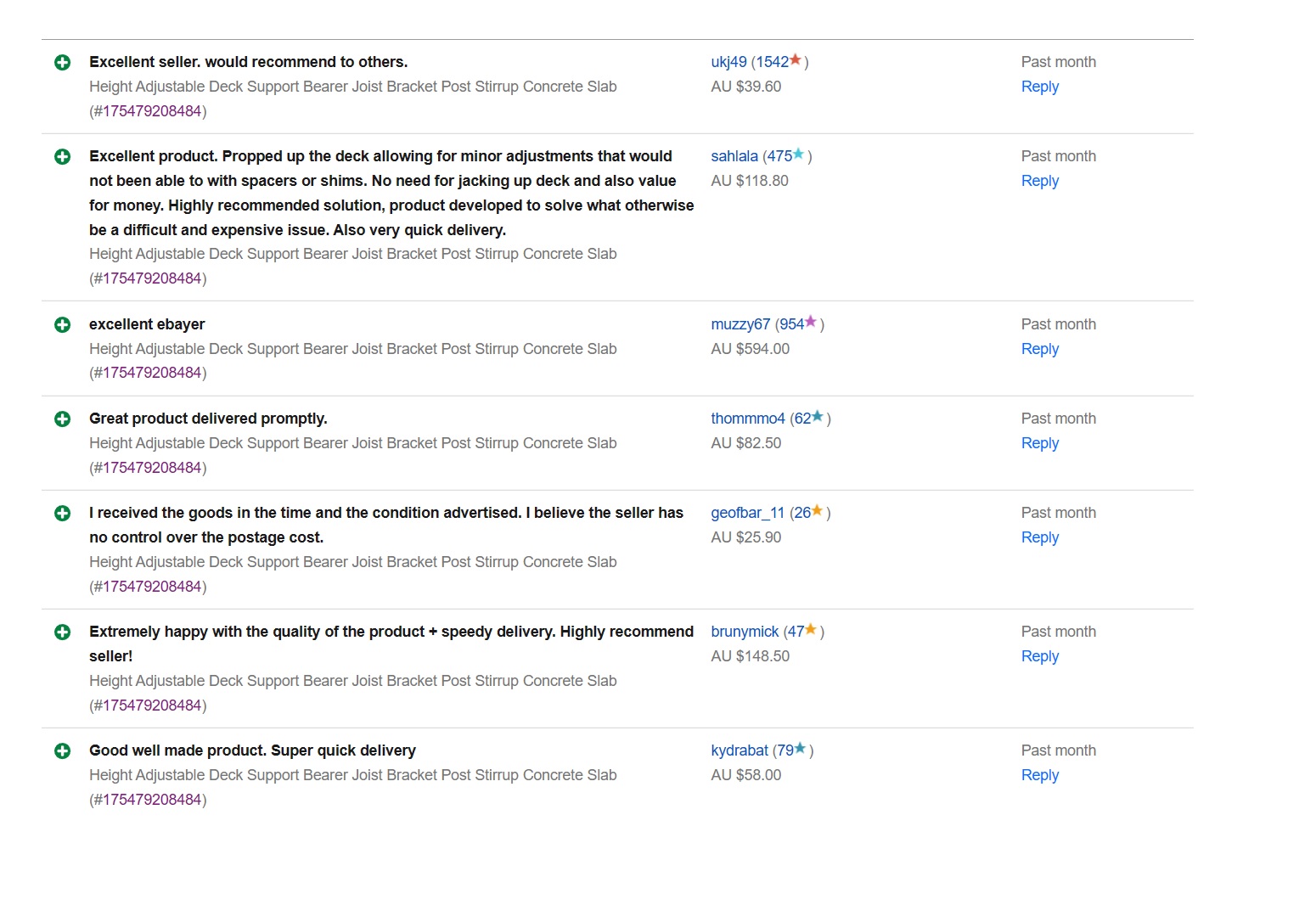The width and height of the screenshot is (1316, 905).
Task: Reply to feedback left by ukj49
Action: [1039, 87]
